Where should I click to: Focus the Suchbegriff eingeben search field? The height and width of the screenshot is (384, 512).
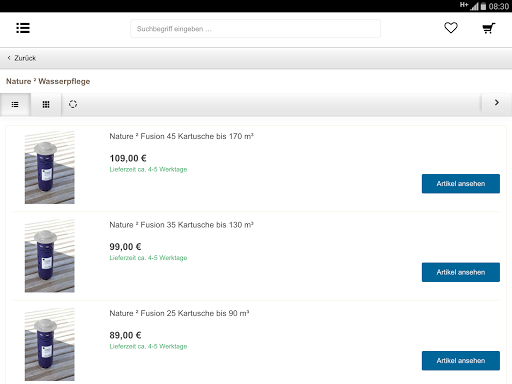coord(255,29)
